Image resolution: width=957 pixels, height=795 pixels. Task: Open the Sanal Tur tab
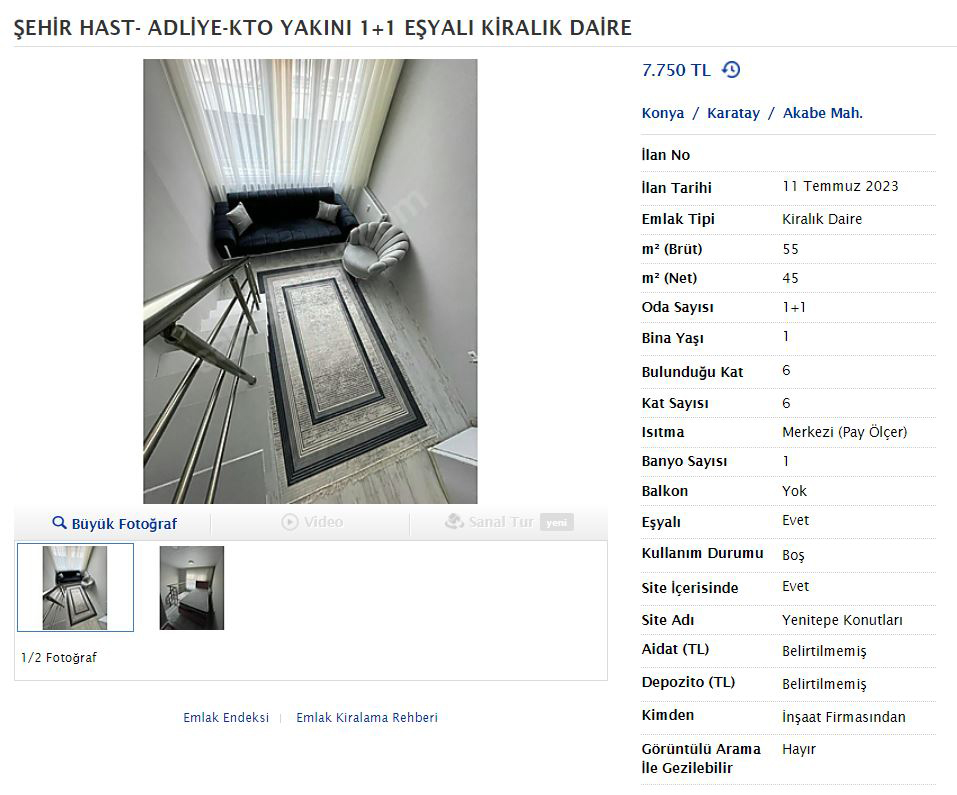(509, 522)
